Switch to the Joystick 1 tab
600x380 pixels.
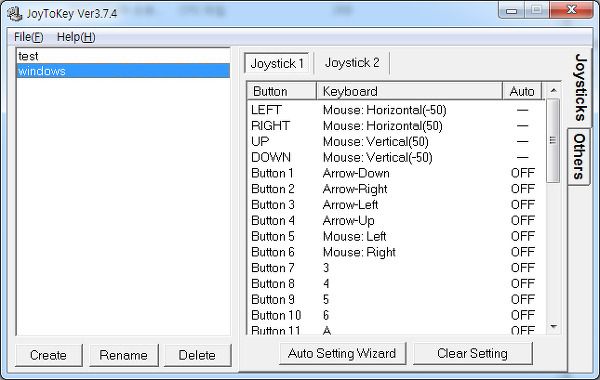pos(277,63)
